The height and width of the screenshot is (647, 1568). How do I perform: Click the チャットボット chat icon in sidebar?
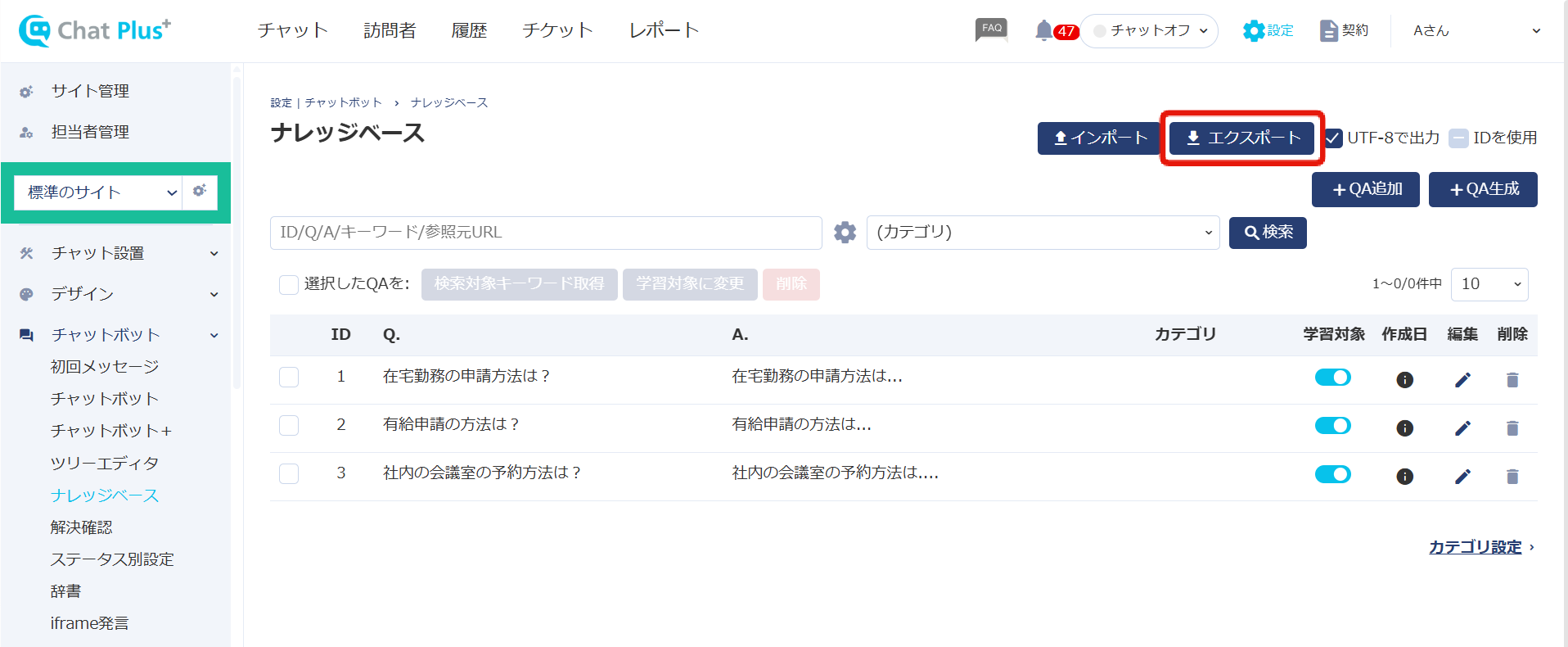point(26,335)
